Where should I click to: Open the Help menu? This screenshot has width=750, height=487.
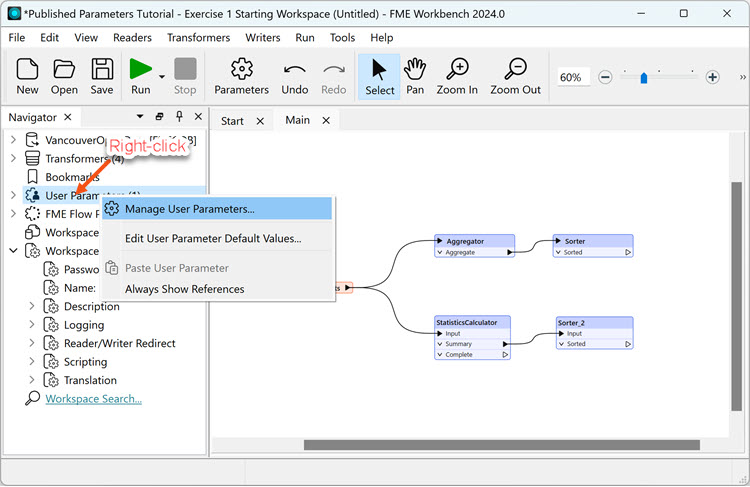click(x=382, y=37)
